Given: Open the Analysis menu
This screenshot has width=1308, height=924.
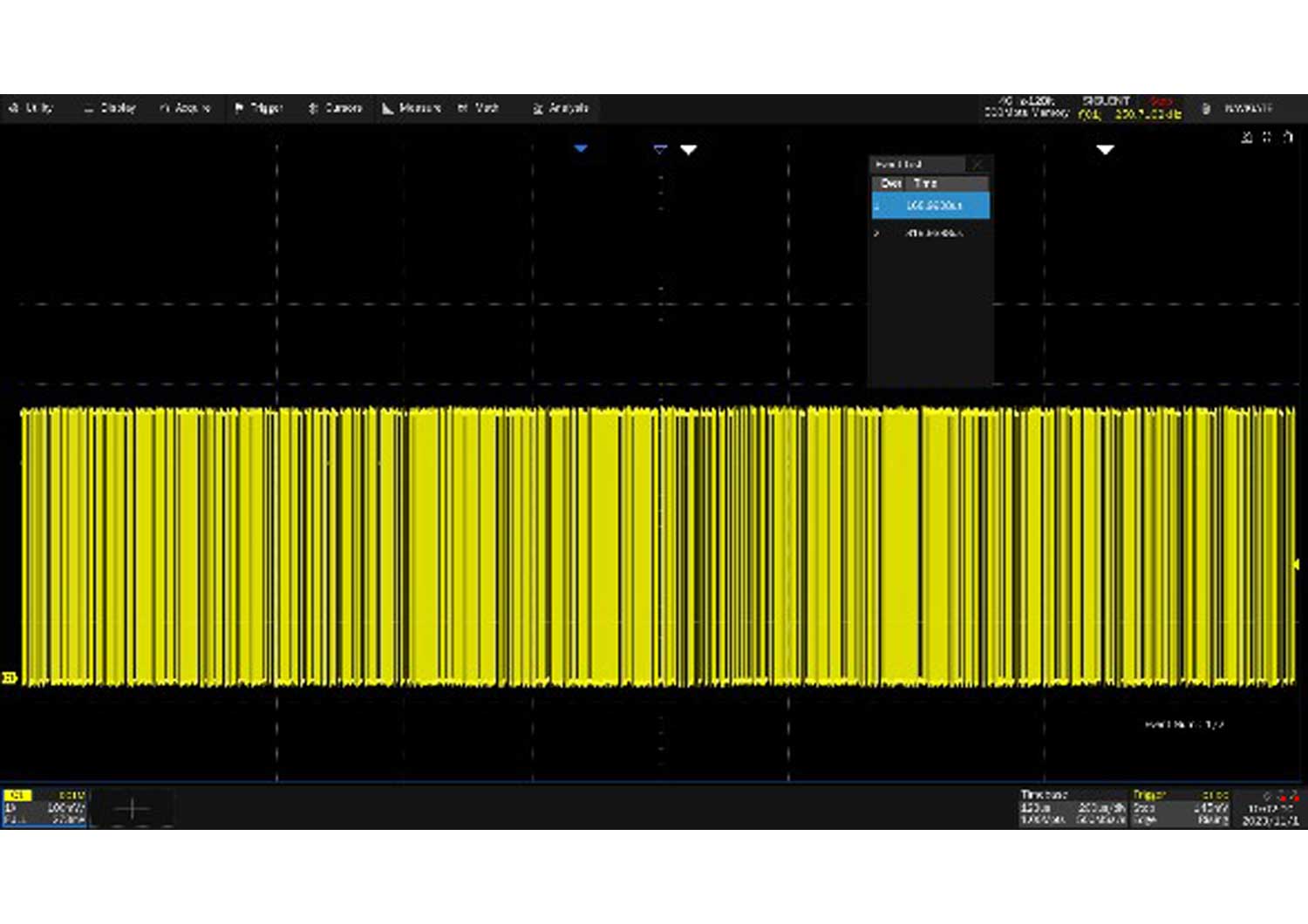Looking at the screenshot, I should (x=561, y=108).
